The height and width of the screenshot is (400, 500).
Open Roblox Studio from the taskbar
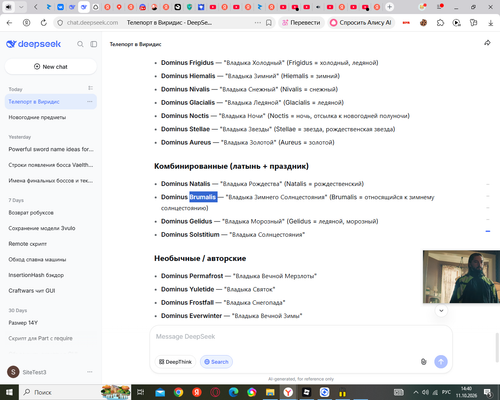point(306,392)
